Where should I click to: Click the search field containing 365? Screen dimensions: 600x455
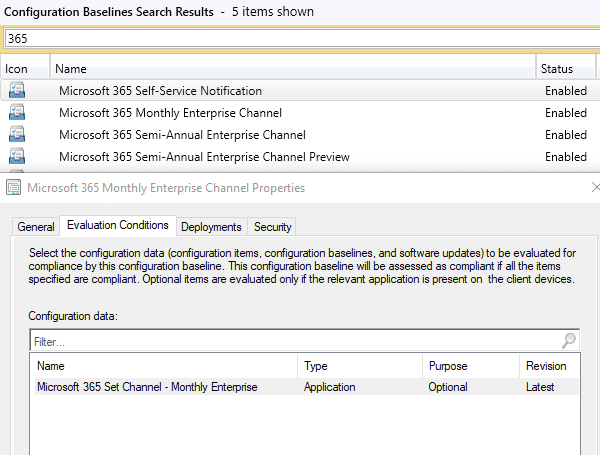coord(300,38)
